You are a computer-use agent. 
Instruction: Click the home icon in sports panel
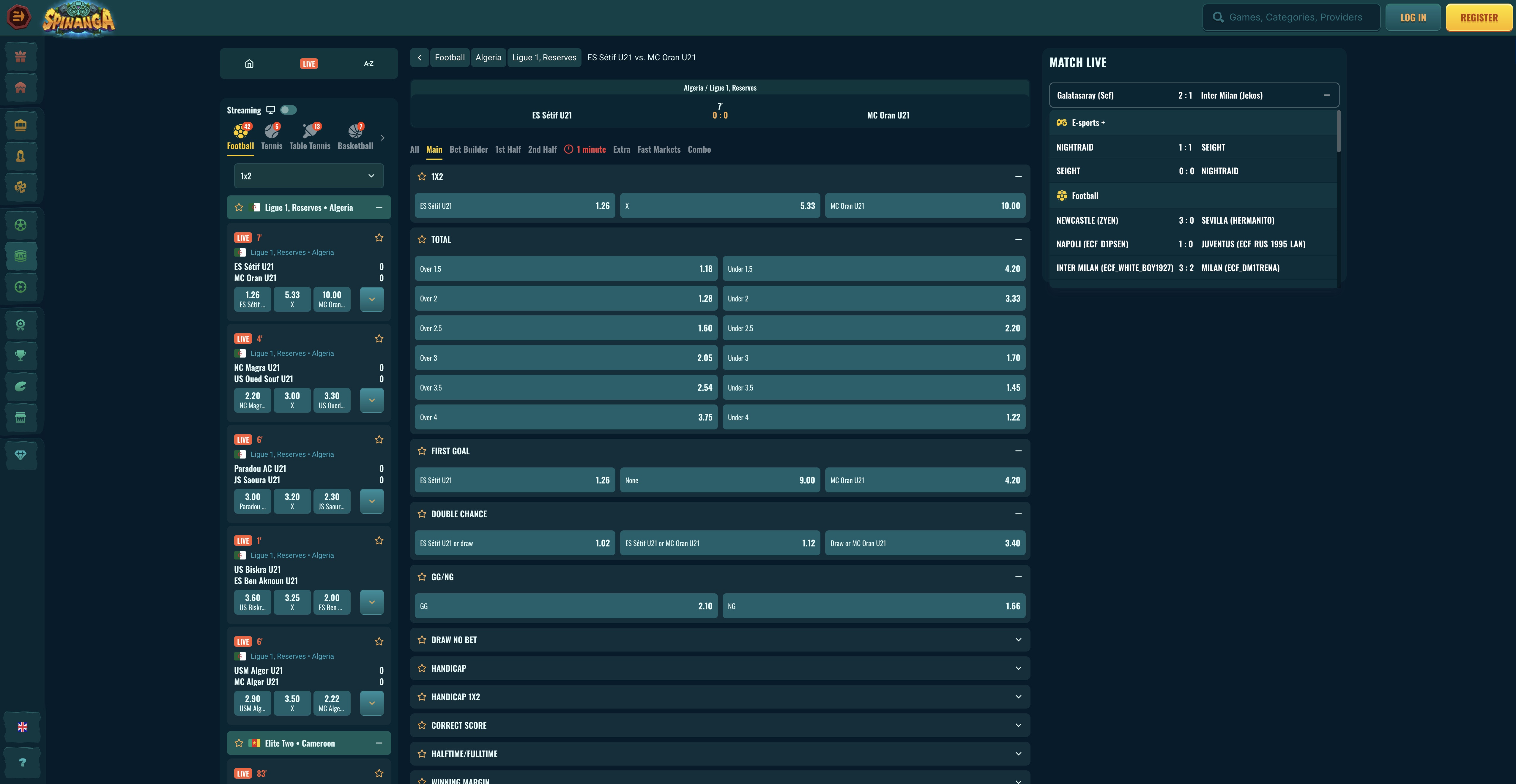pos(249,64)
